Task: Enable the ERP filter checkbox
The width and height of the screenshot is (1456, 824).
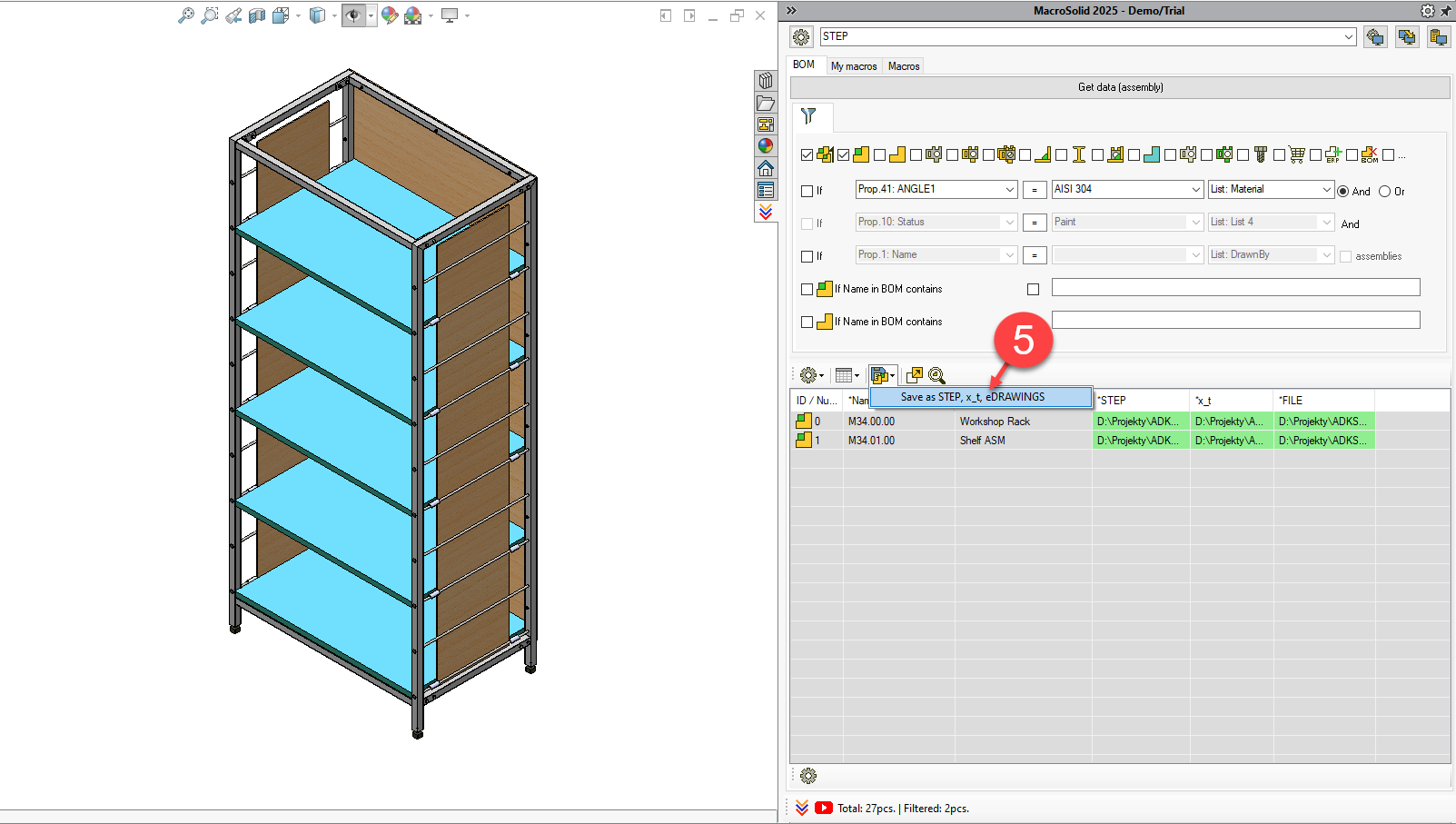Action: (1315, 155)
